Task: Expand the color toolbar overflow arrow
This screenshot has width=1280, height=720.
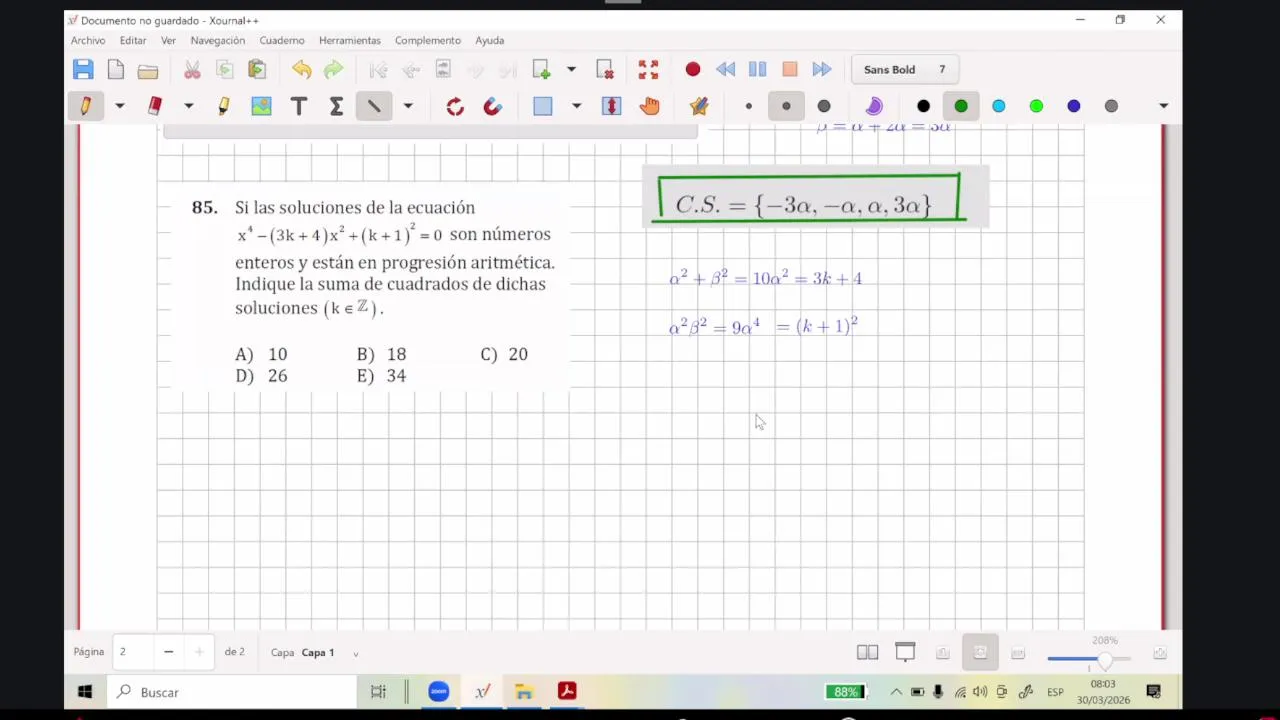Action: (1163, 106)
